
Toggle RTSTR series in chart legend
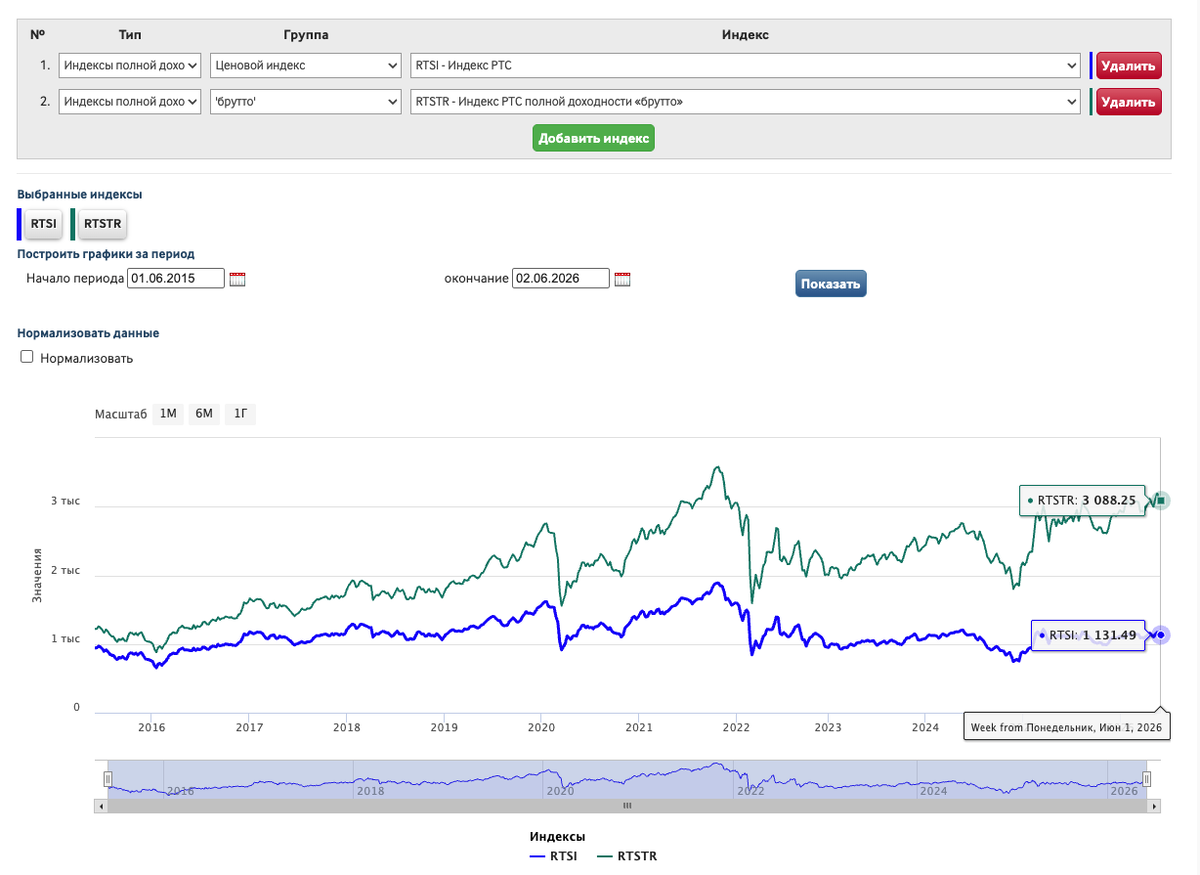626,856
